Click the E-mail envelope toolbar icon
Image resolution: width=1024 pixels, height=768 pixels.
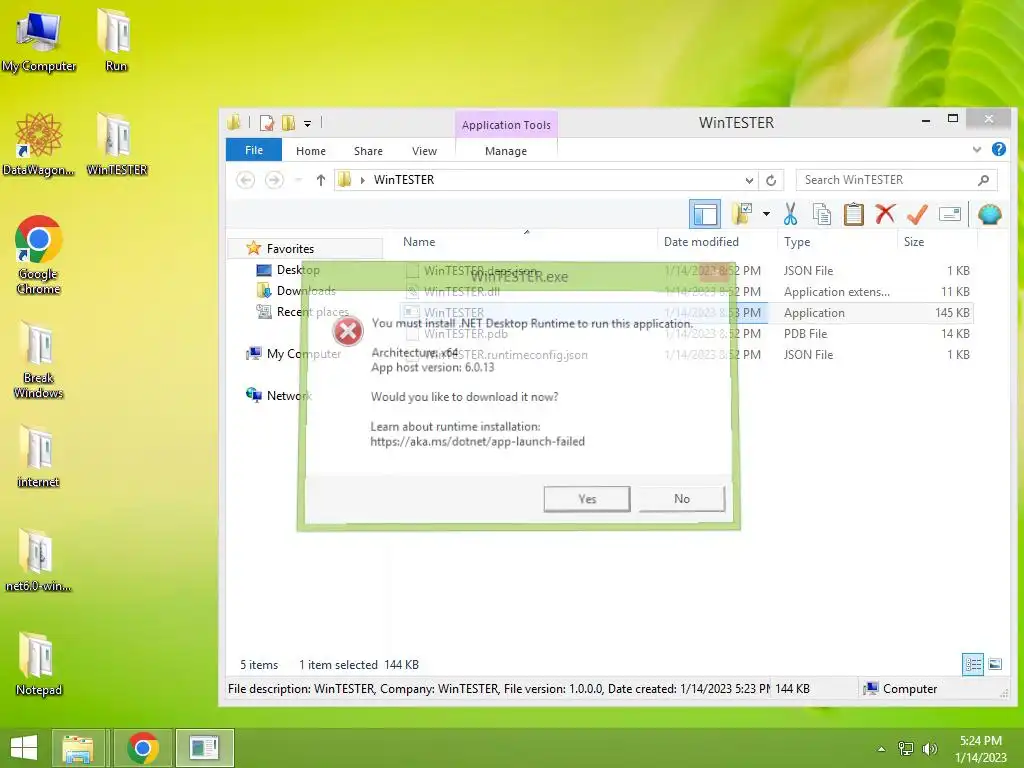[950, 214]
